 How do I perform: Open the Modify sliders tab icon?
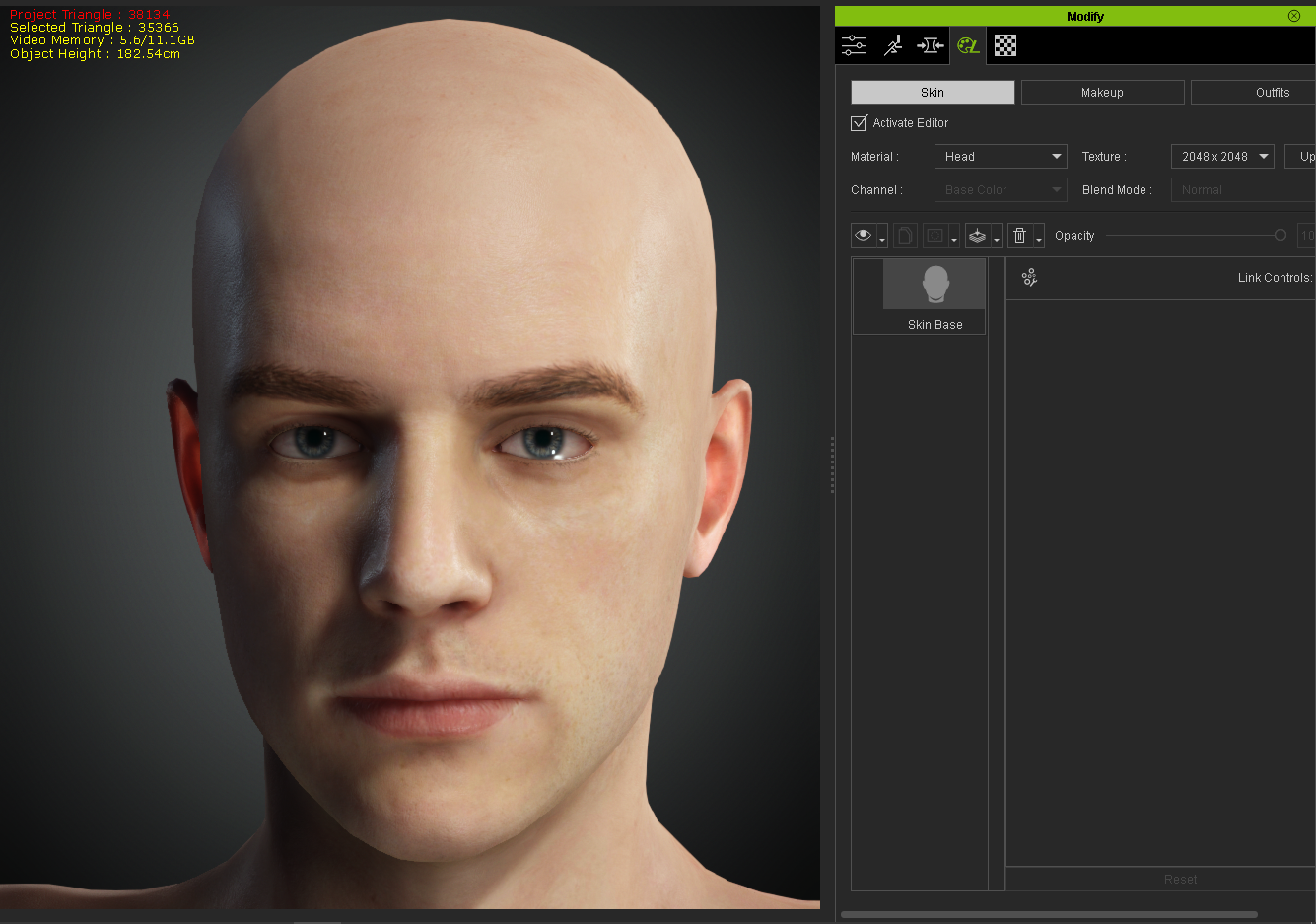[x=854, y=45]
